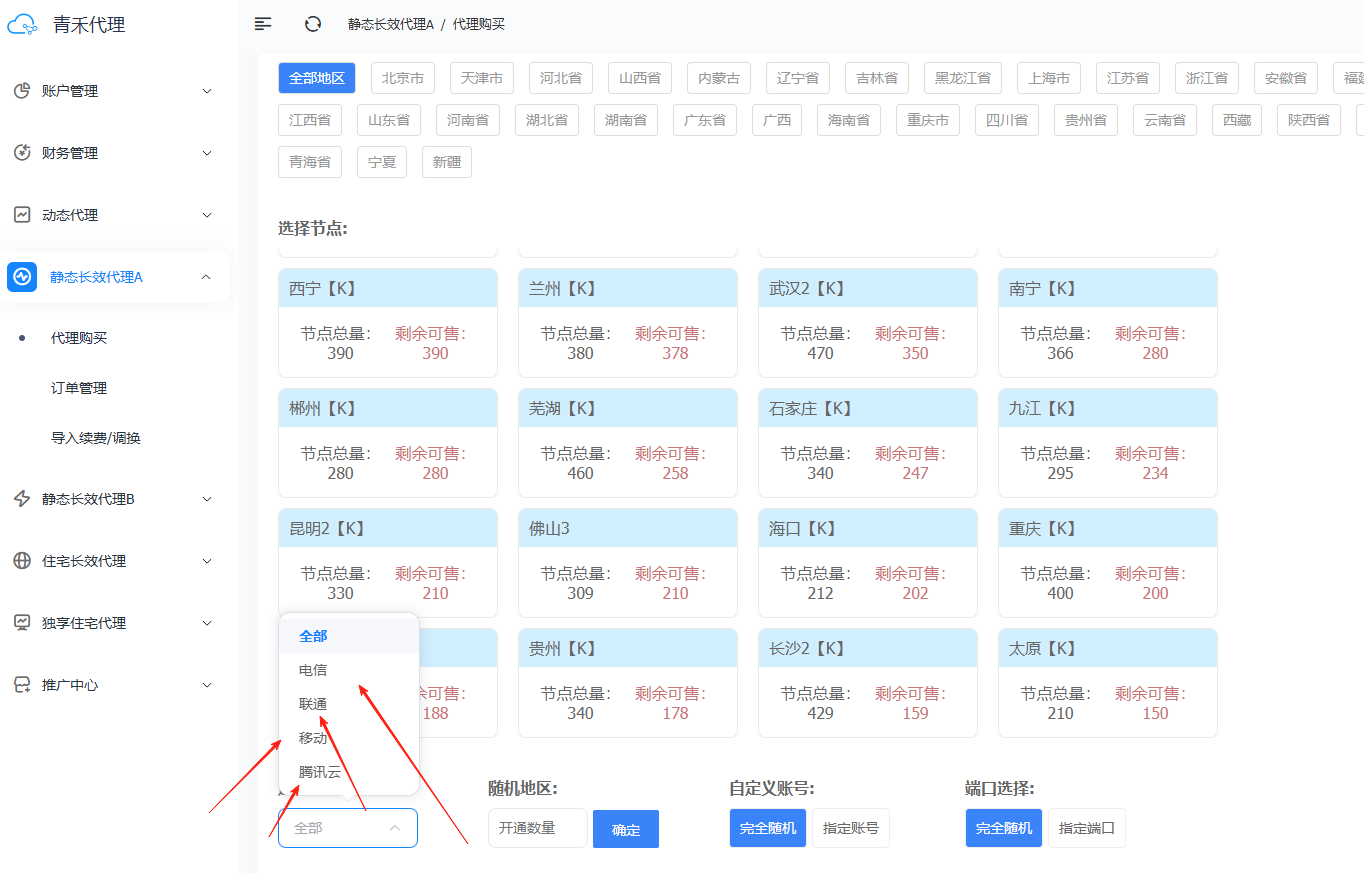
Task: Collapse the 静态长效代理A menu section
Action: coord(206,277)
